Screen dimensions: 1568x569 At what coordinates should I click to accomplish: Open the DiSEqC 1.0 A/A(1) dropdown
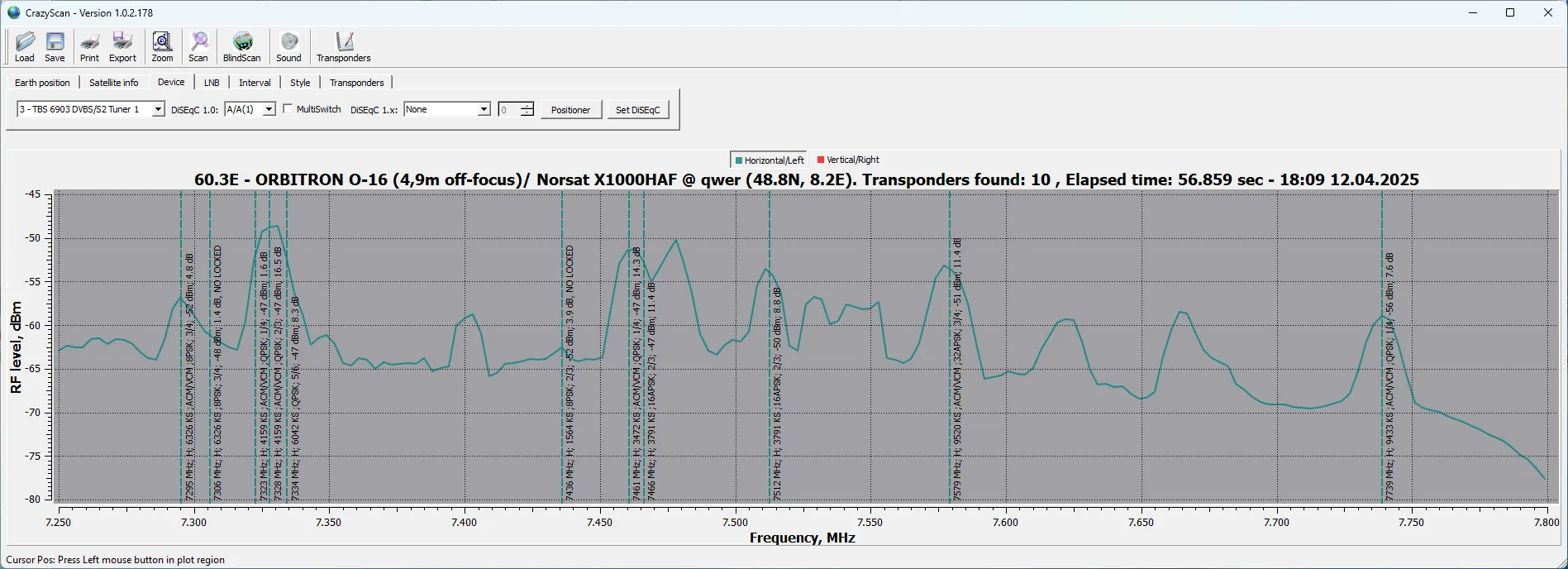[269, 109]
